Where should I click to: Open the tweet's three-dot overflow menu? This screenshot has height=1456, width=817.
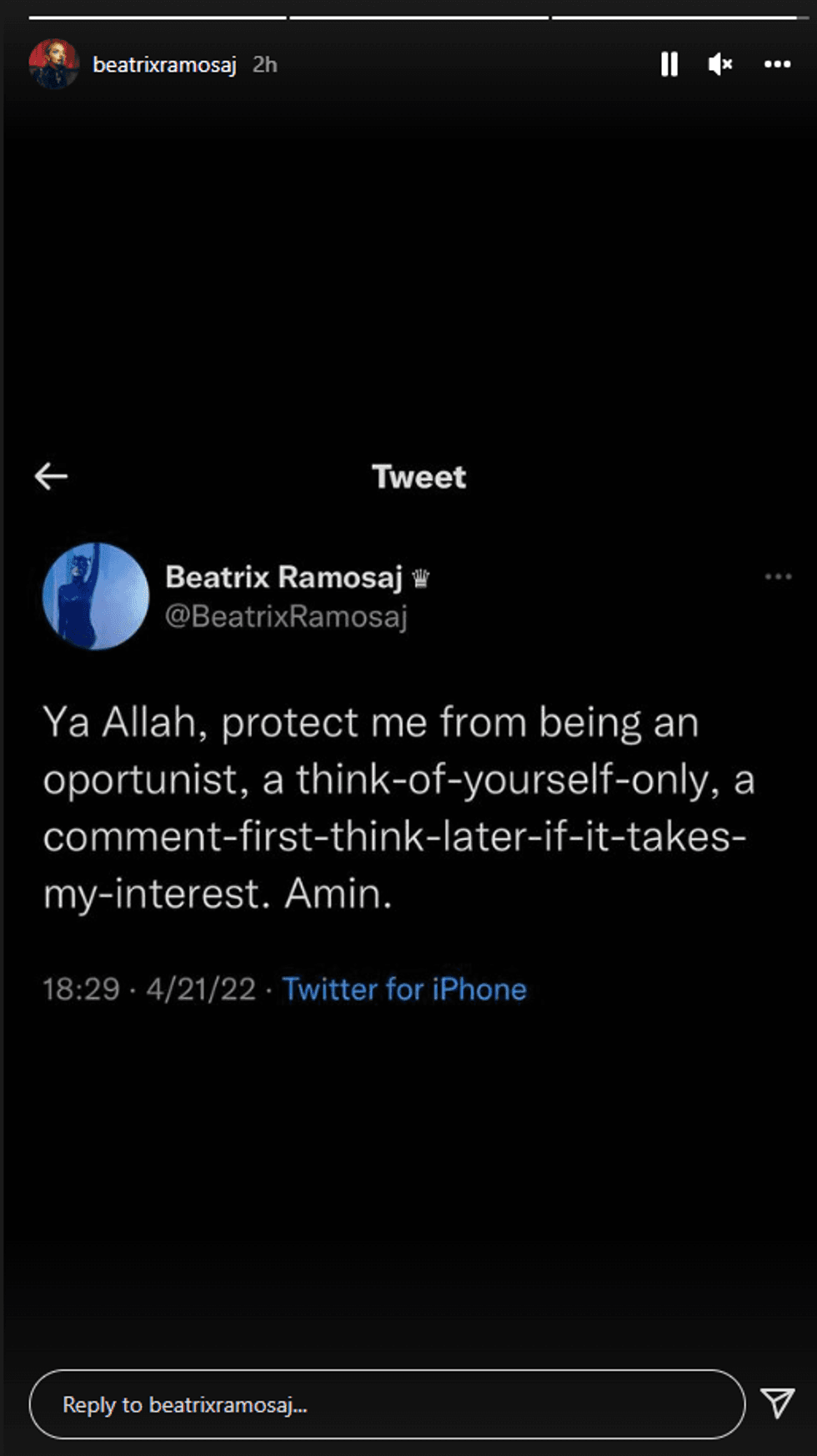[778, 576]
